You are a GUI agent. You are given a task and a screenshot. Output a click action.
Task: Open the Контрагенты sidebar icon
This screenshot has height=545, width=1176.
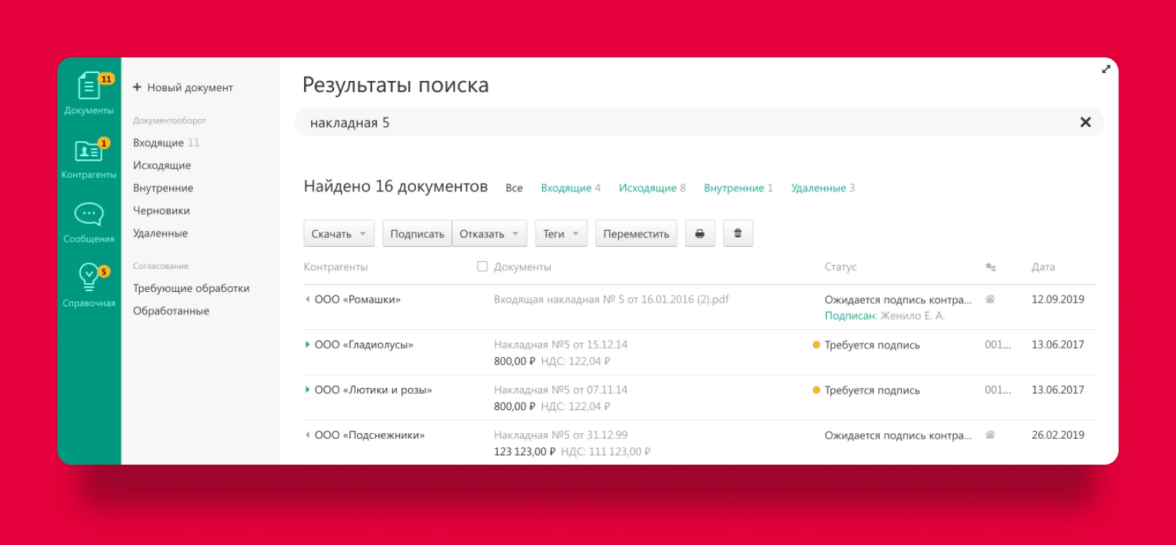pyautogui.click(x=88, y=158)
